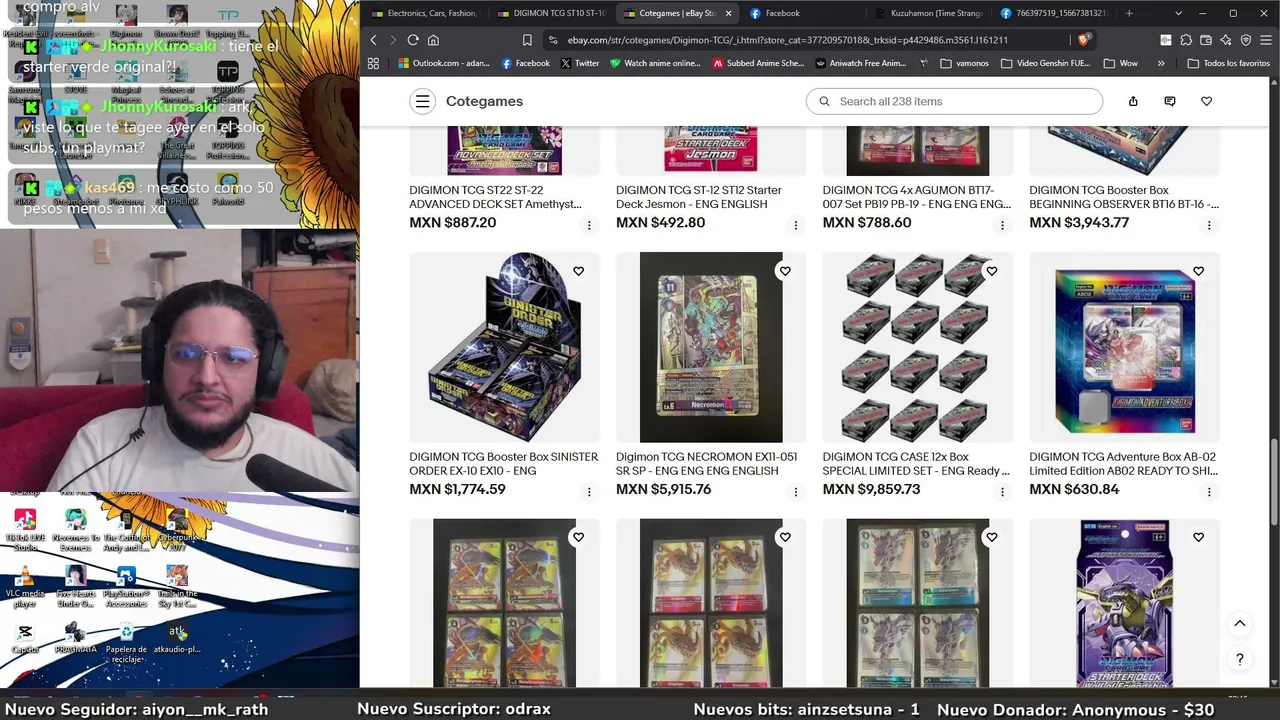Screen dimensions: 1280x720
Task: Open Outlook.com bookmark
Action: pos(444,63)
